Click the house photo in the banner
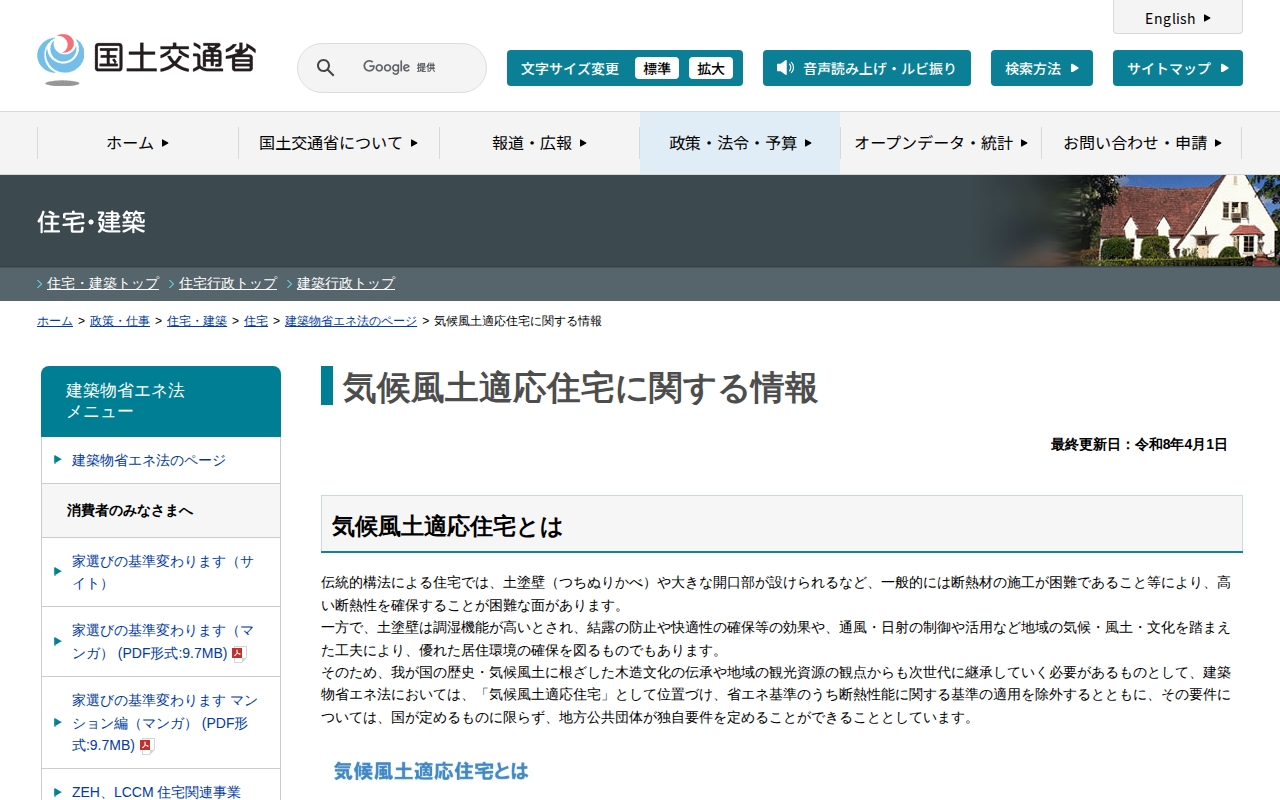The image size is (1280, 800). pos(1180,220)
